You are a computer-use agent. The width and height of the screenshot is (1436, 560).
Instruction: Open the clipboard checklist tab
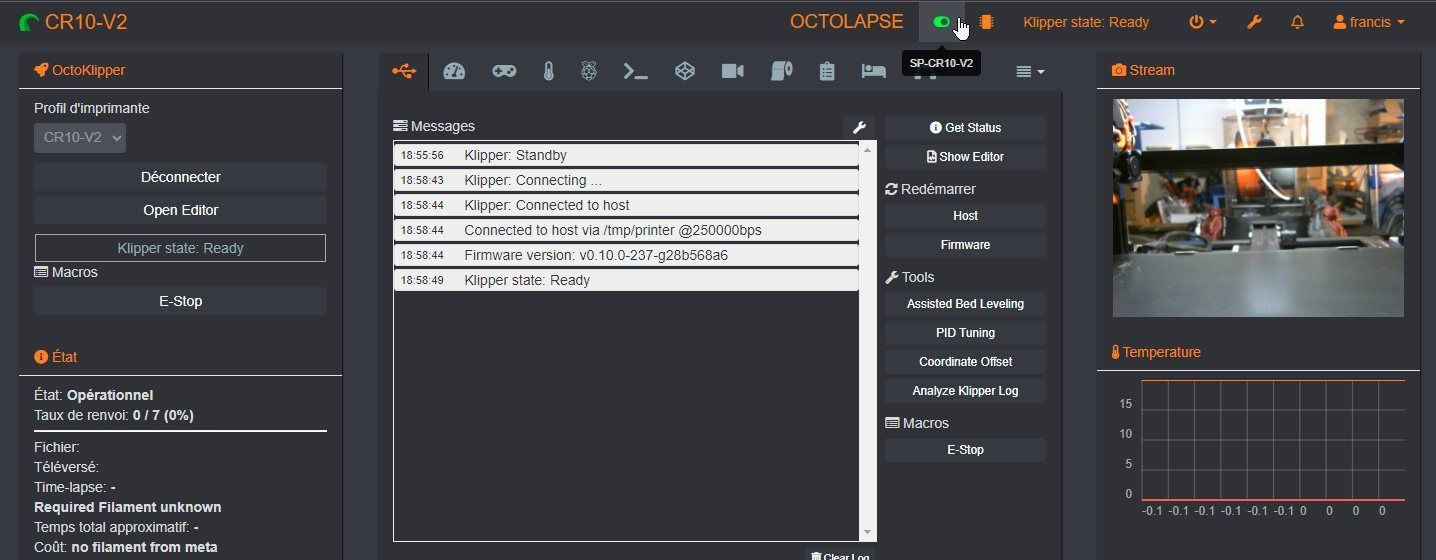[x=826, y=71]
